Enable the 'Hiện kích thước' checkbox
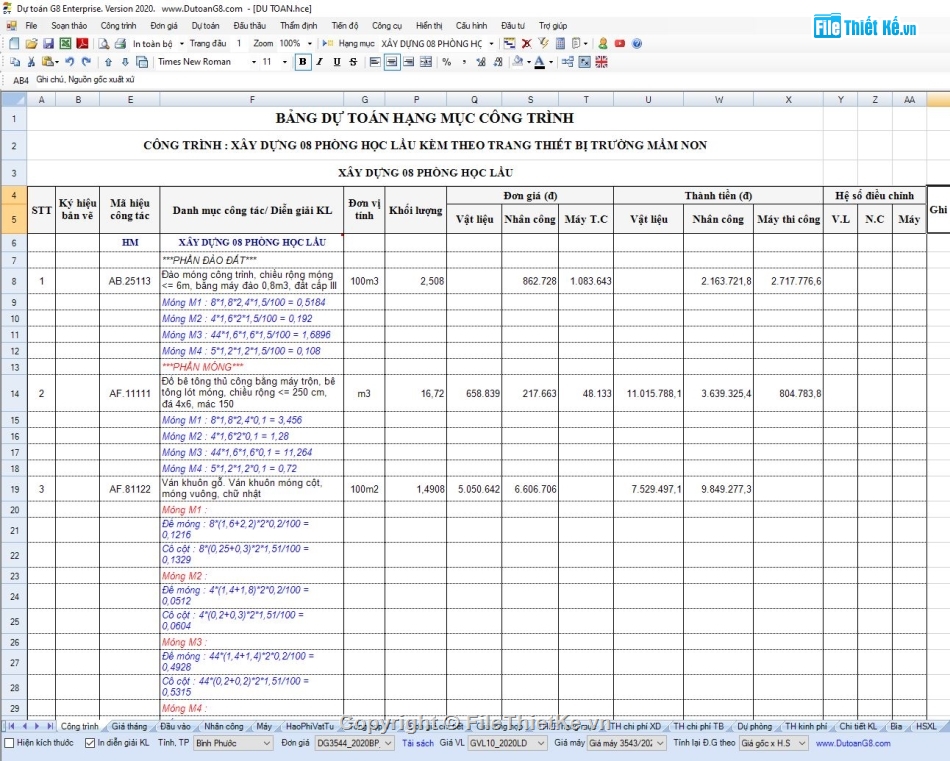Screen dimensions: 950x761 (x=9, y=743)
